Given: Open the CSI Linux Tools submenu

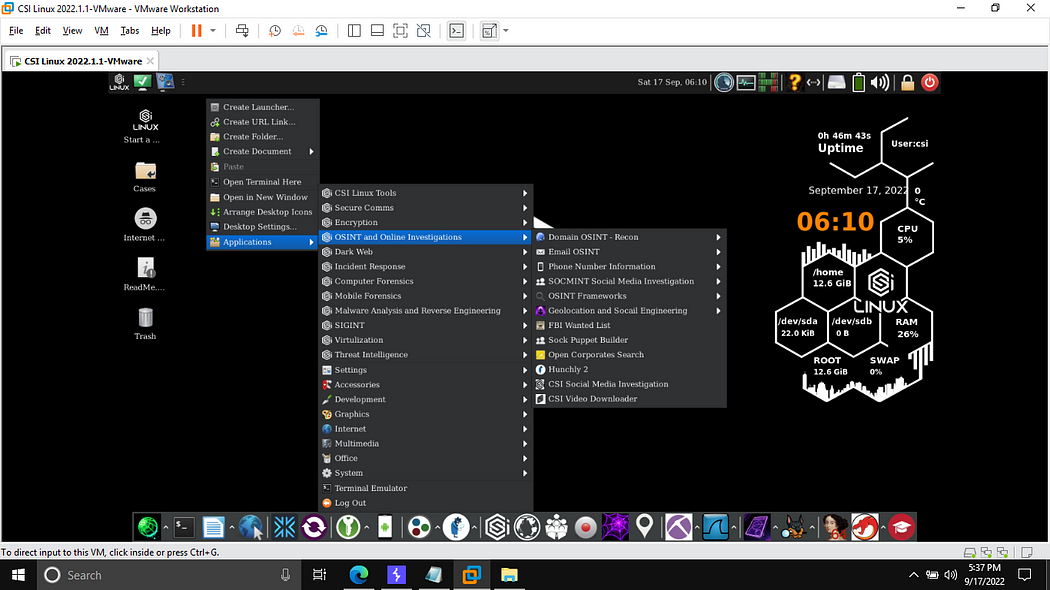Looking at the screenshot, I should 426,193.
